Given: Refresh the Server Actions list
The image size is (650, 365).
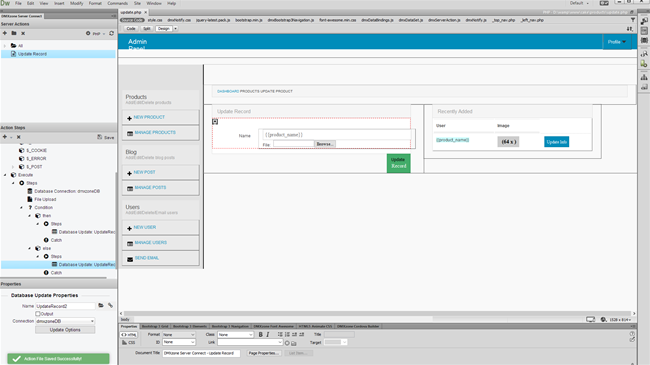Looking at the screenshot, I should (x=112, y=33).
